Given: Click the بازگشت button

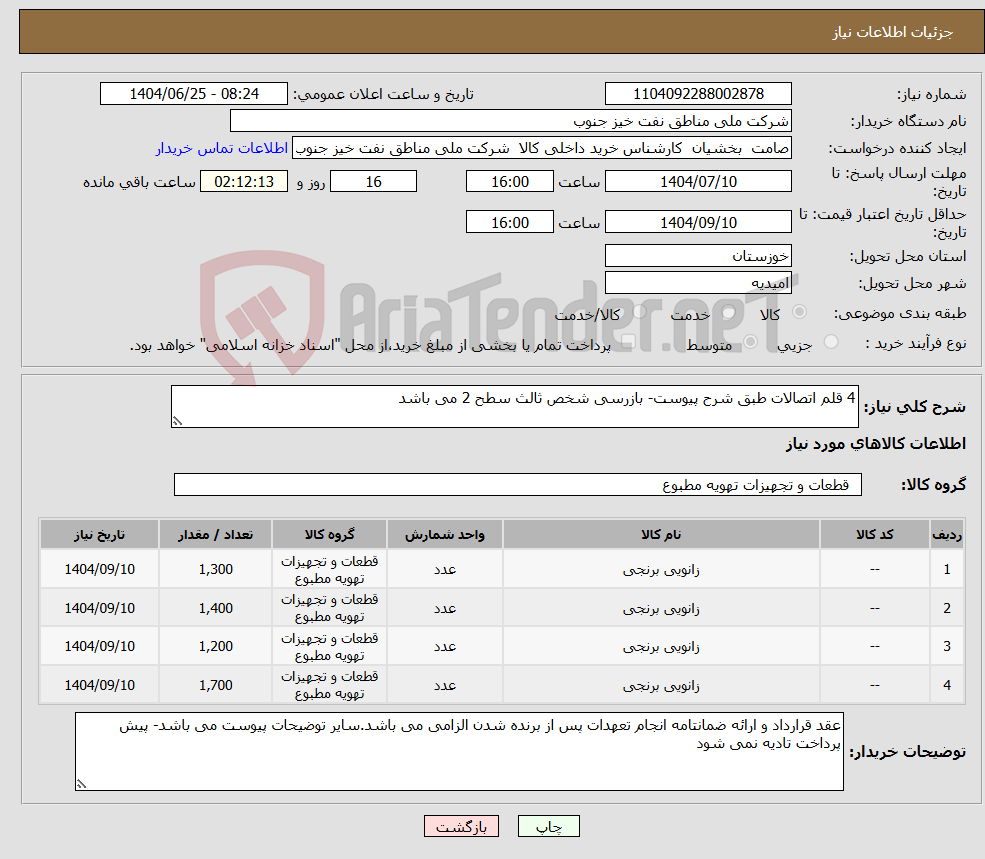Looking at the screenshot, I should pos(461,826).
